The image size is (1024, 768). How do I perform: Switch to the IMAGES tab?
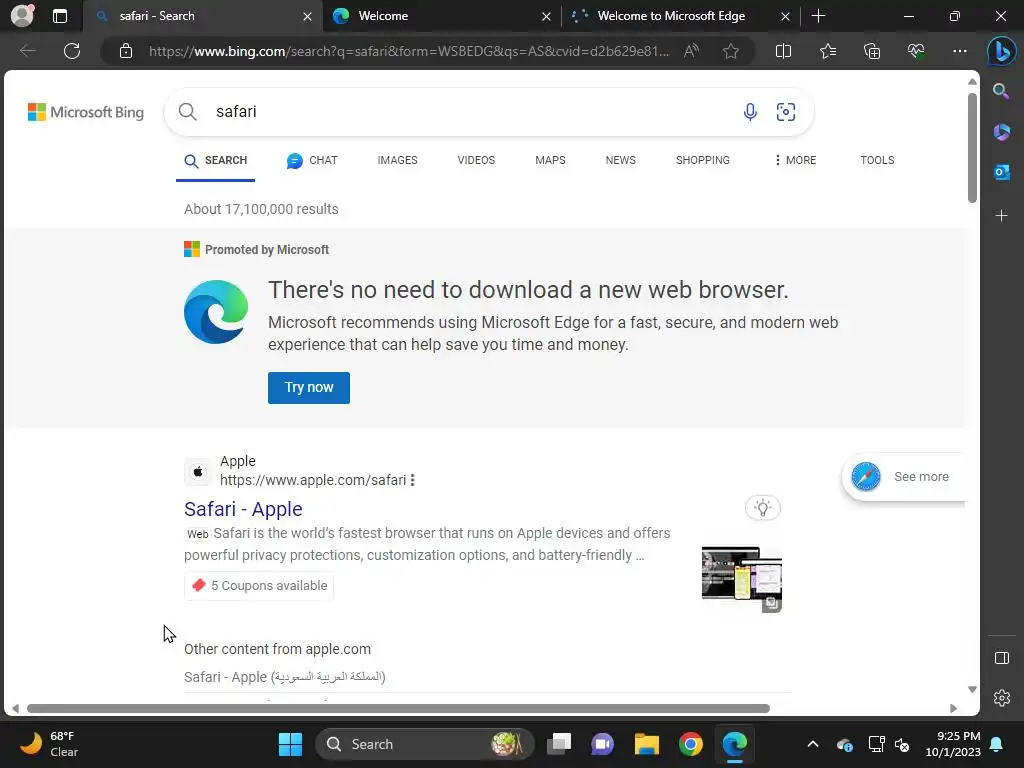[x=397, y=161]
